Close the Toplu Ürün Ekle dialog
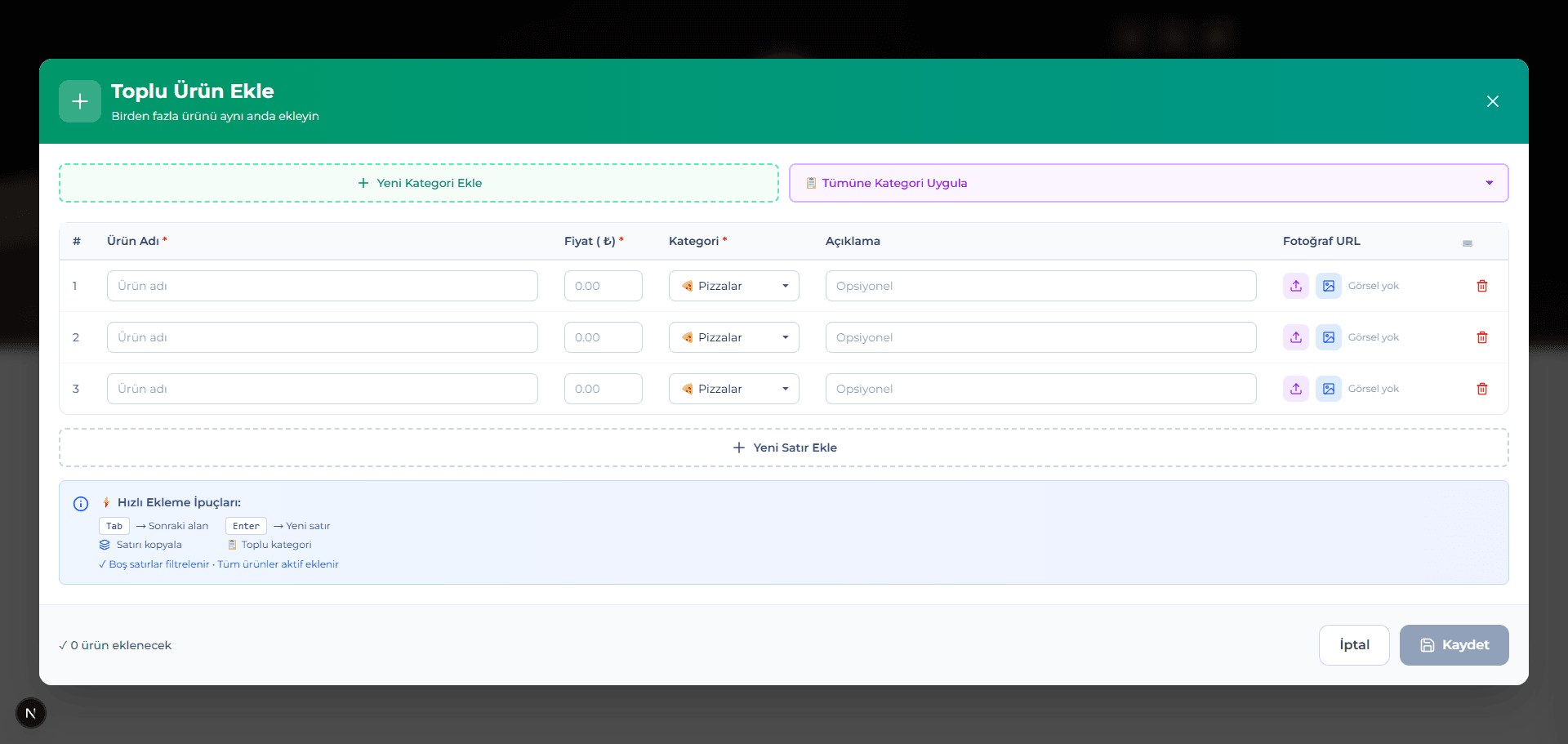 pyautogui.click(x=1492, y=101)
